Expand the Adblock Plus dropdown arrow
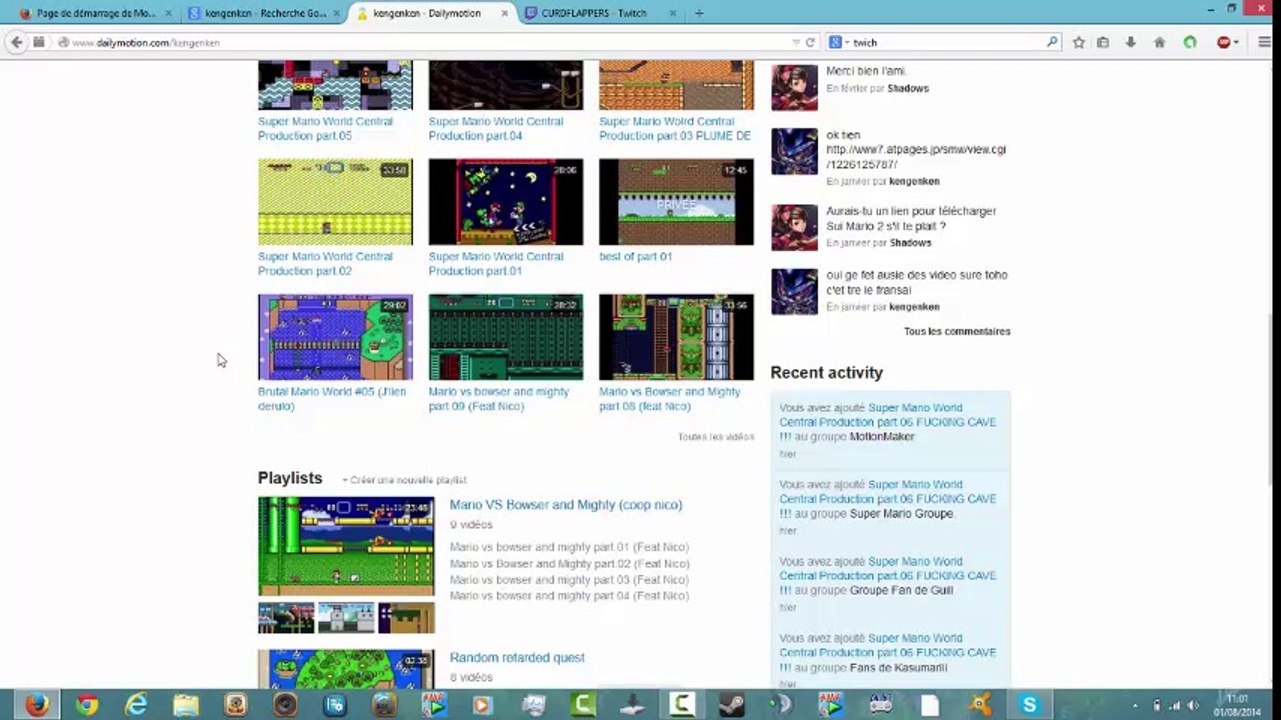Screen dimensions: 1281x720 click(x=1236, y=43)
